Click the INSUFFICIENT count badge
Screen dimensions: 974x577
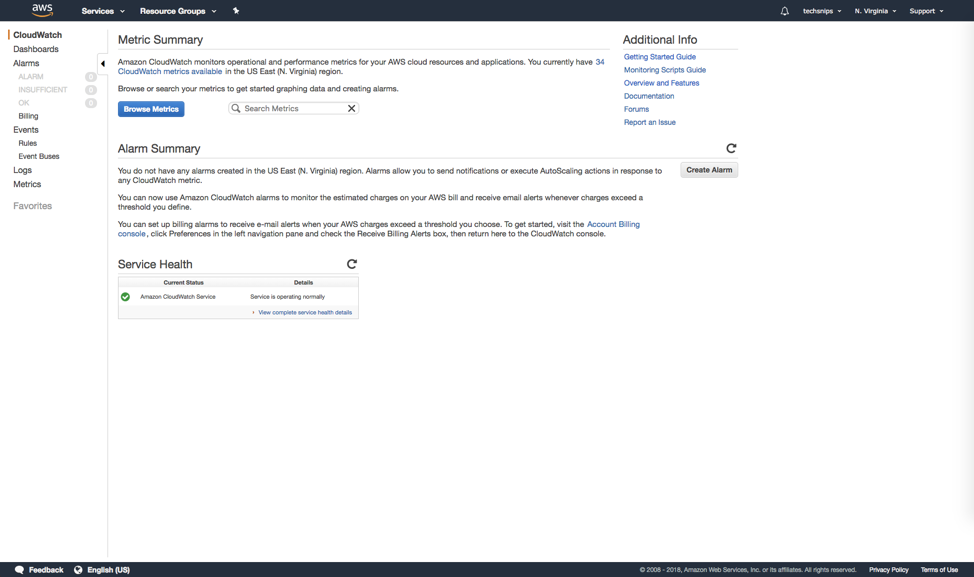91,89
